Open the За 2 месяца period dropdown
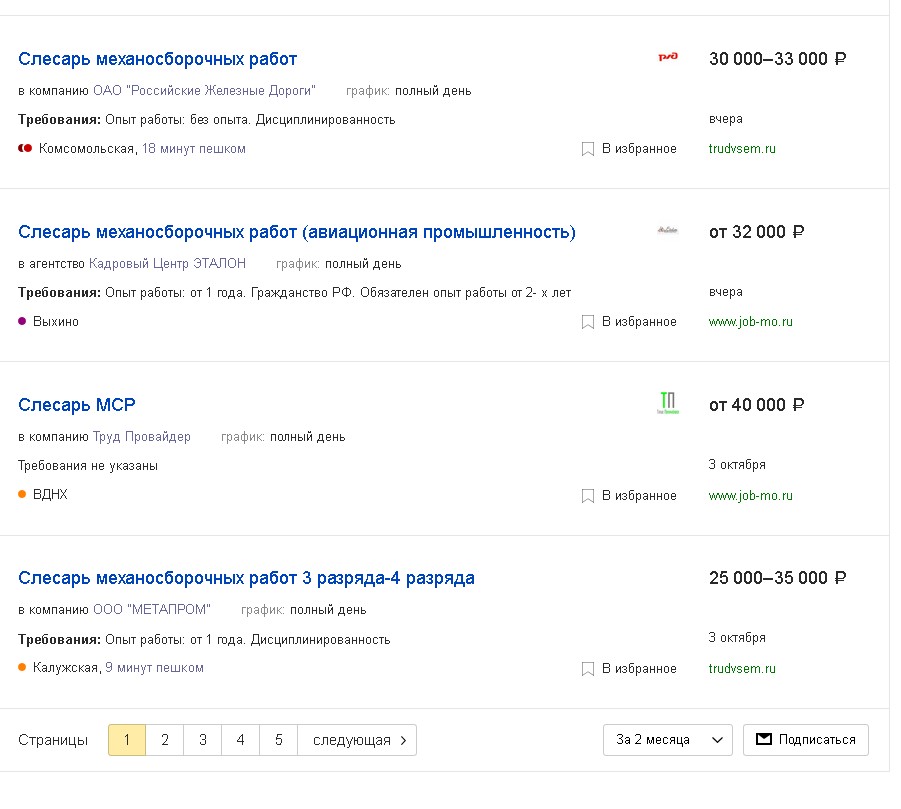This screenshot has width=901, height=809. 668,740
